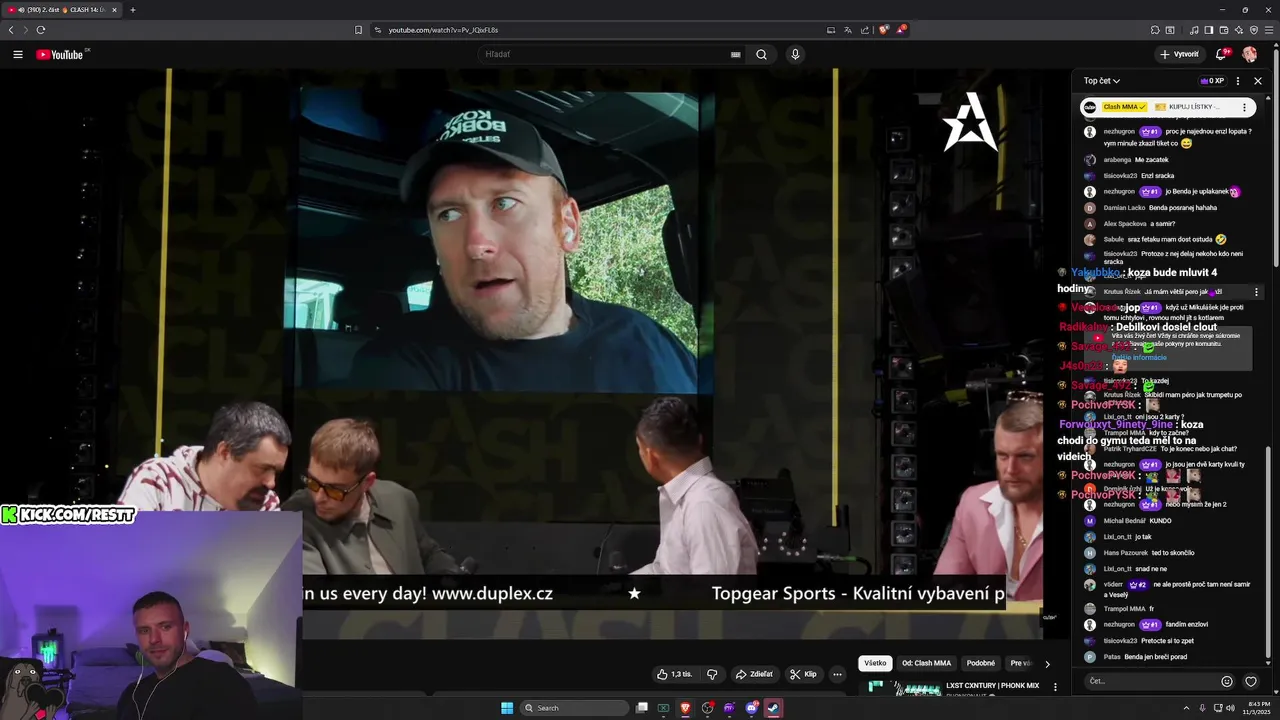Screen dimensions: 1280x720
Task: Bookmark this page with the bookmark icon
Action: click(358, 30)
